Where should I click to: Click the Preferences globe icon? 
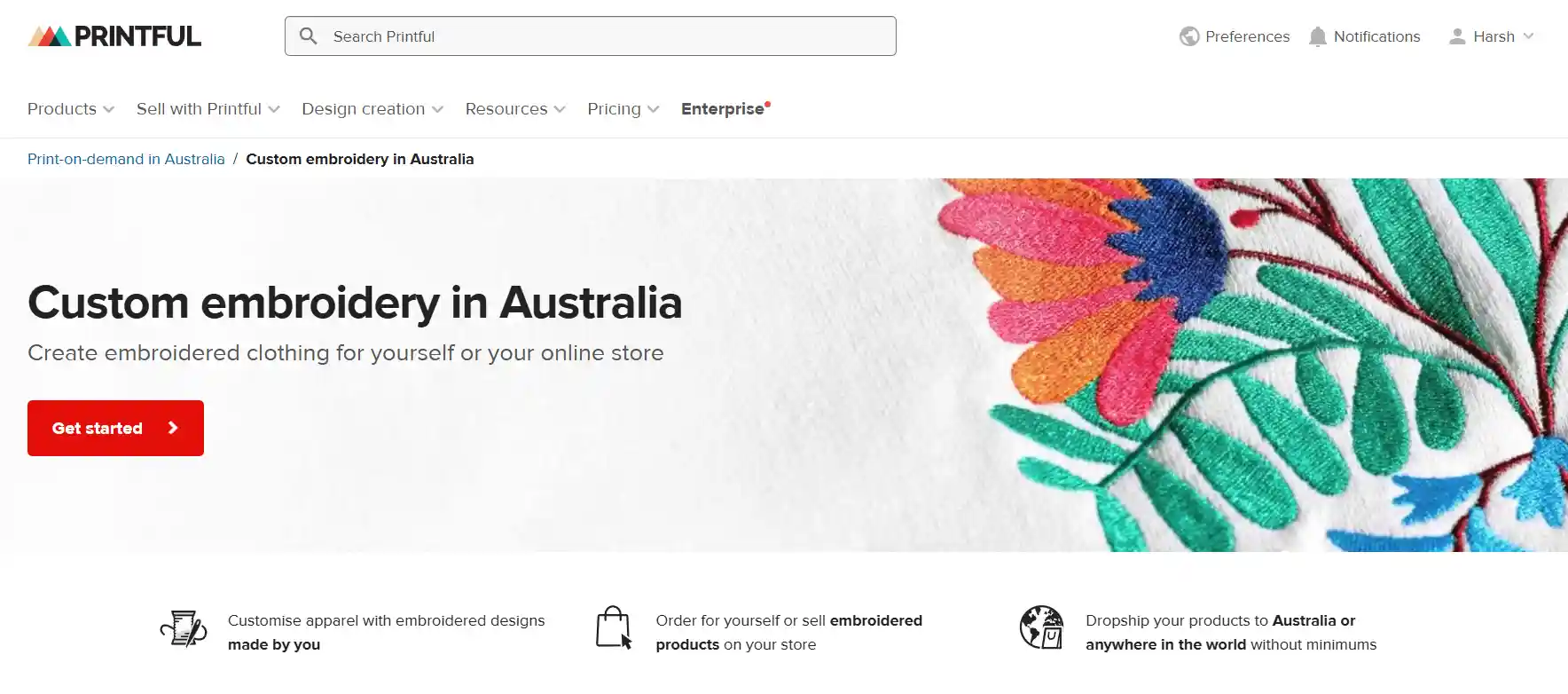pos(1189,36)
